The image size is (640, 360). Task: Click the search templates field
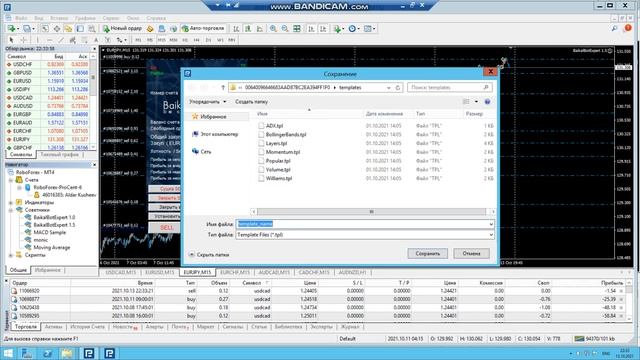[x=449, y=87]
